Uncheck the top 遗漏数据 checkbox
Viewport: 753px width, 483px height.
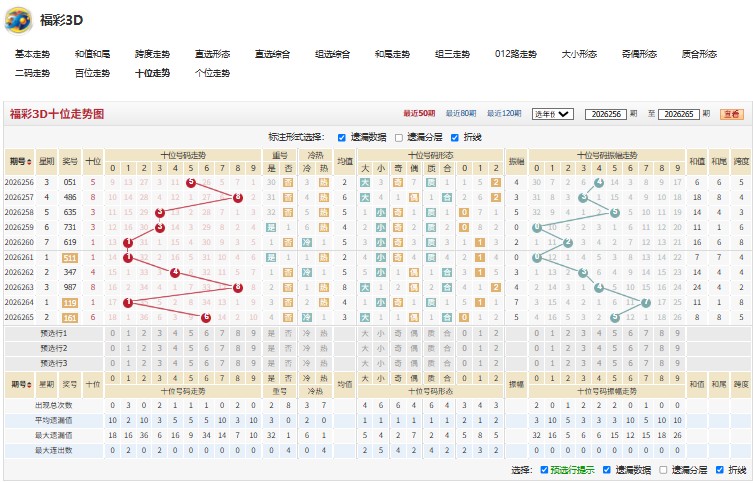(x=341, y=138)
